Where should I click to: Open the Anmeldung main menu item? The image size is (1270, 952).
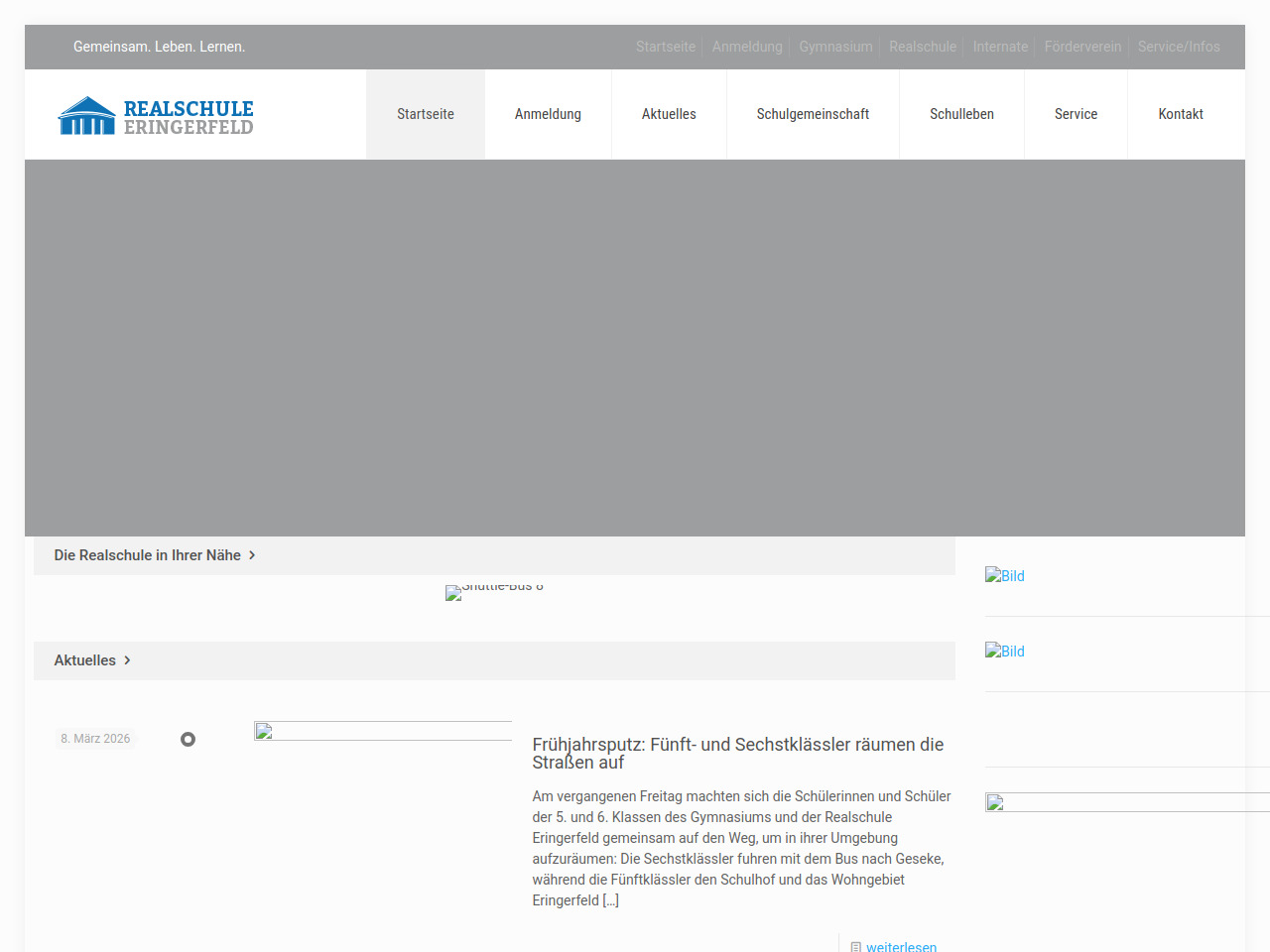tap(548, 114)
